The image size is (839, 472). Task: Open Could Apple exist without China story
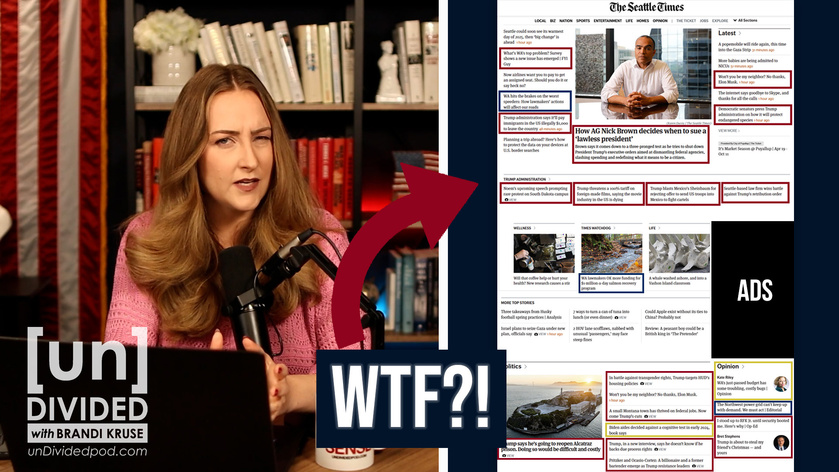[x=676, y=314]
